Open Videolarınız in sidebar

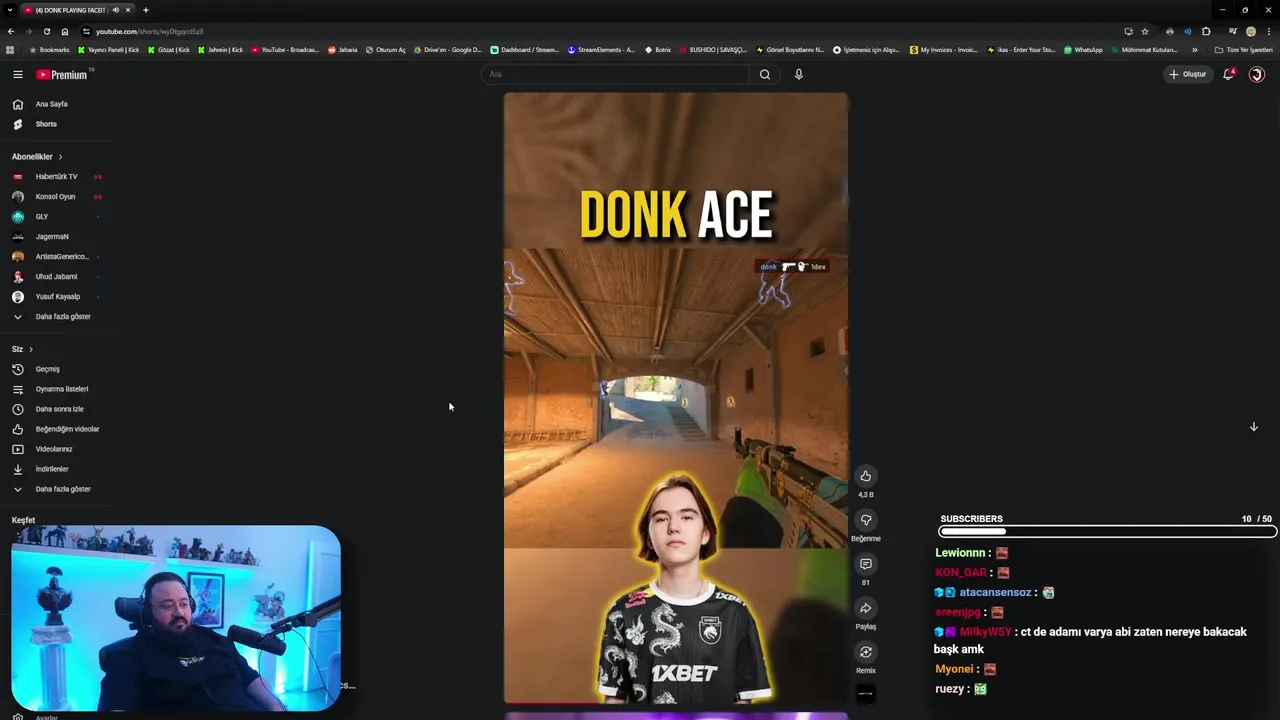tap(54, 449)
